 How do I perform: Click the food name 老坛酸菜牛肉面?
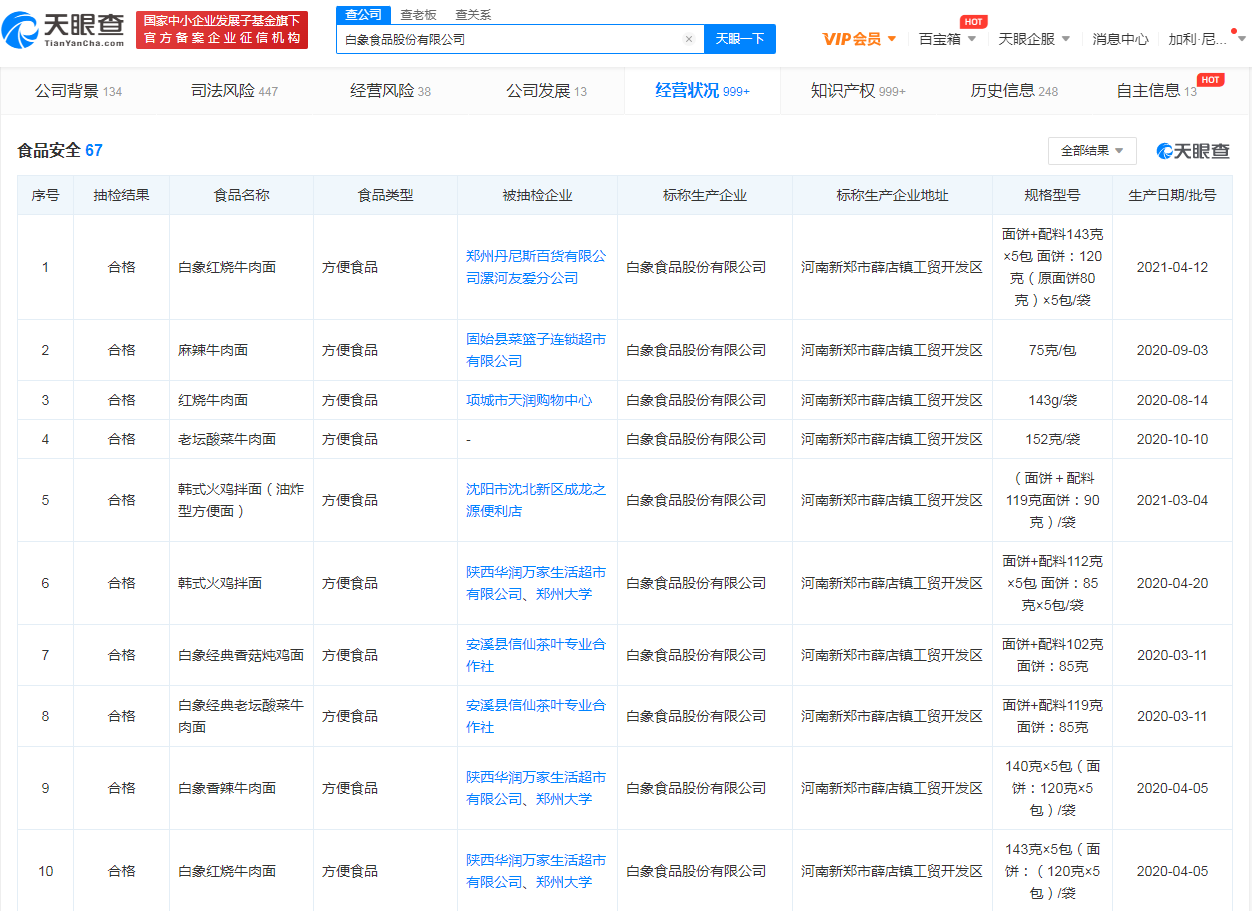pyautogui.click(x=227, y=439)
